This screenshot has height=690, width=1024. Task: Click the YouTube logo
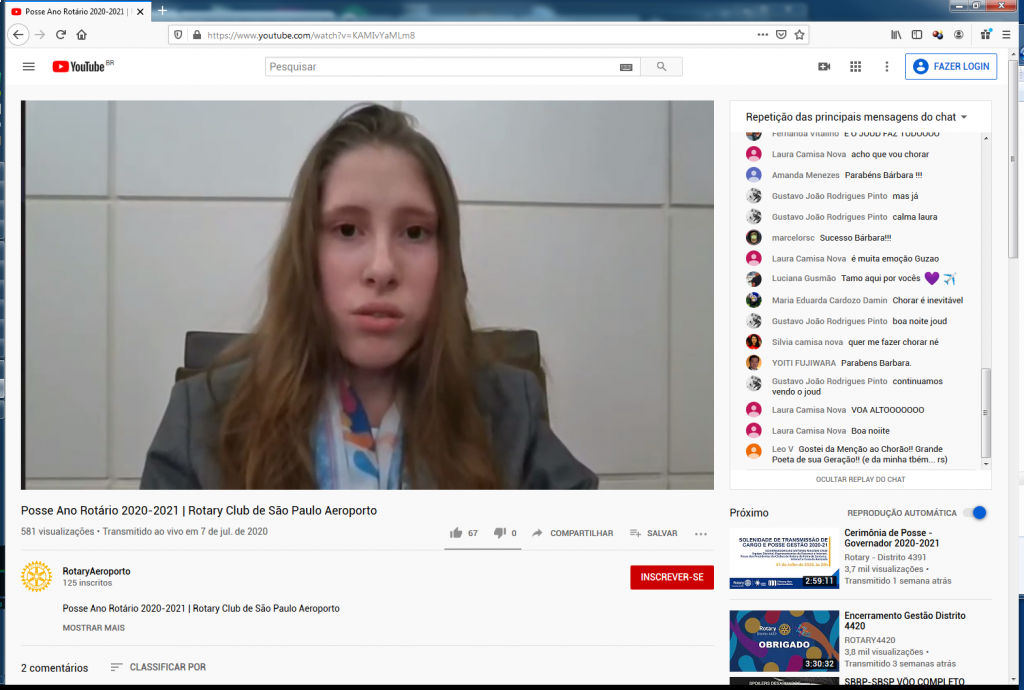point(79,67)
